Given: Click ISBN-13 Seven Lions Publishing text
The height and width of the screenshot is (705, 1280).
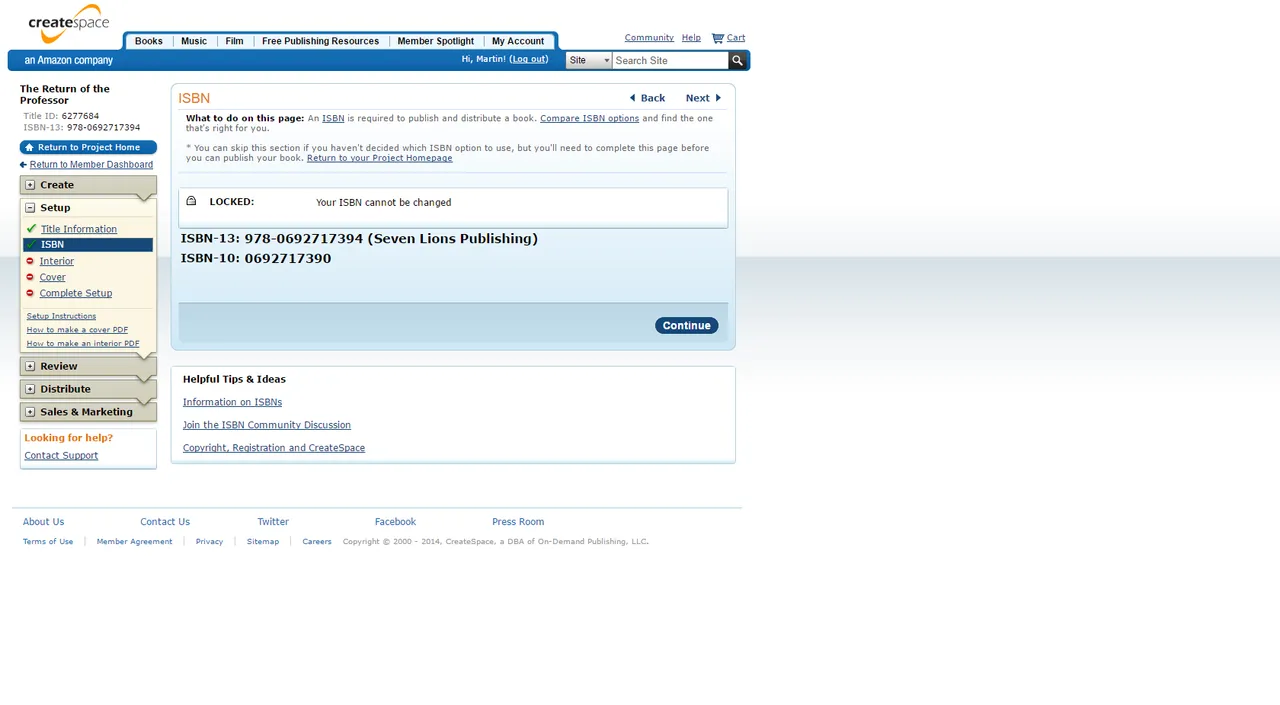Looking at the screenshot, I should point(359,239).
